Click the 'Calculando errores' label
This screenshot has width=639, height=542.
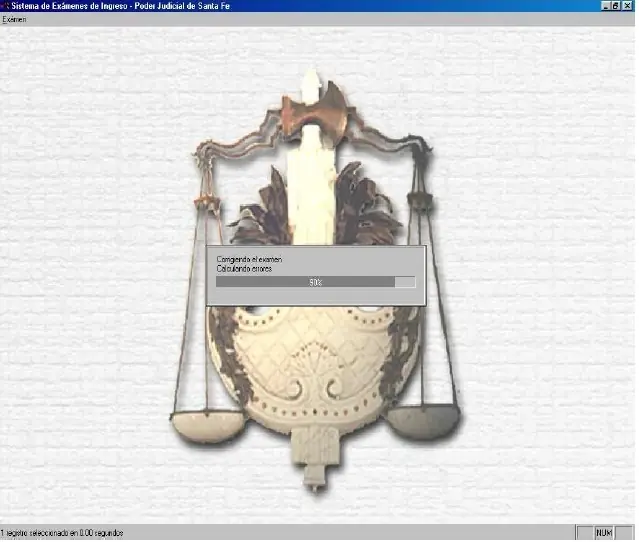coord(244,269)
